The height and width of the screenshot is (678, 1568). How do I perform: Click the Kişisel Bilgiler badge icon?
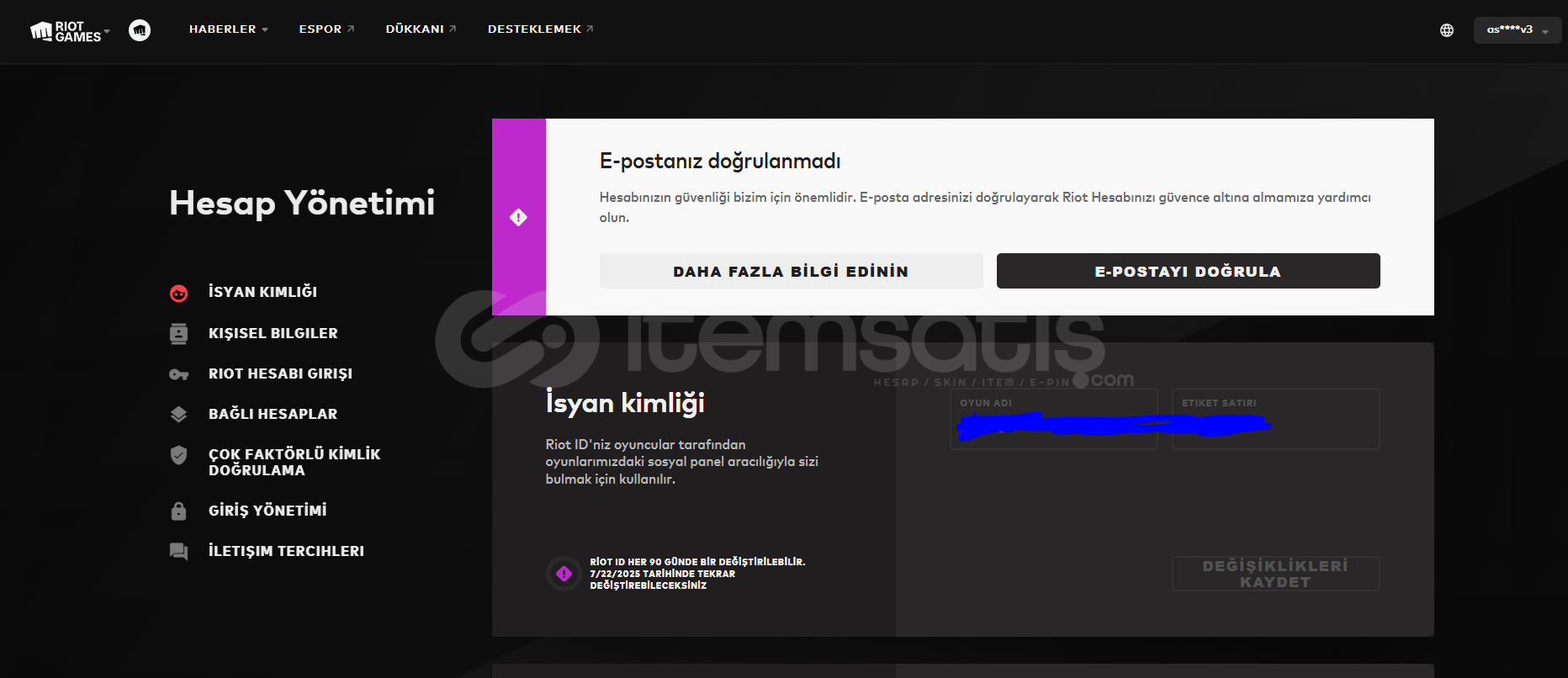pos(178,334)
